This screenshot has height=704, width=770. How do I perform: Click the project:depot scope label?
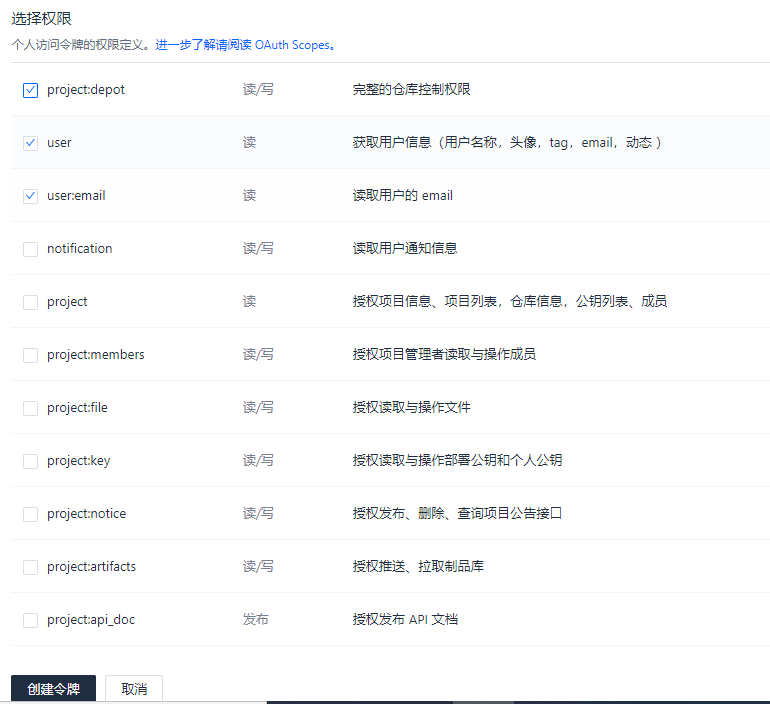click(86, 90)
